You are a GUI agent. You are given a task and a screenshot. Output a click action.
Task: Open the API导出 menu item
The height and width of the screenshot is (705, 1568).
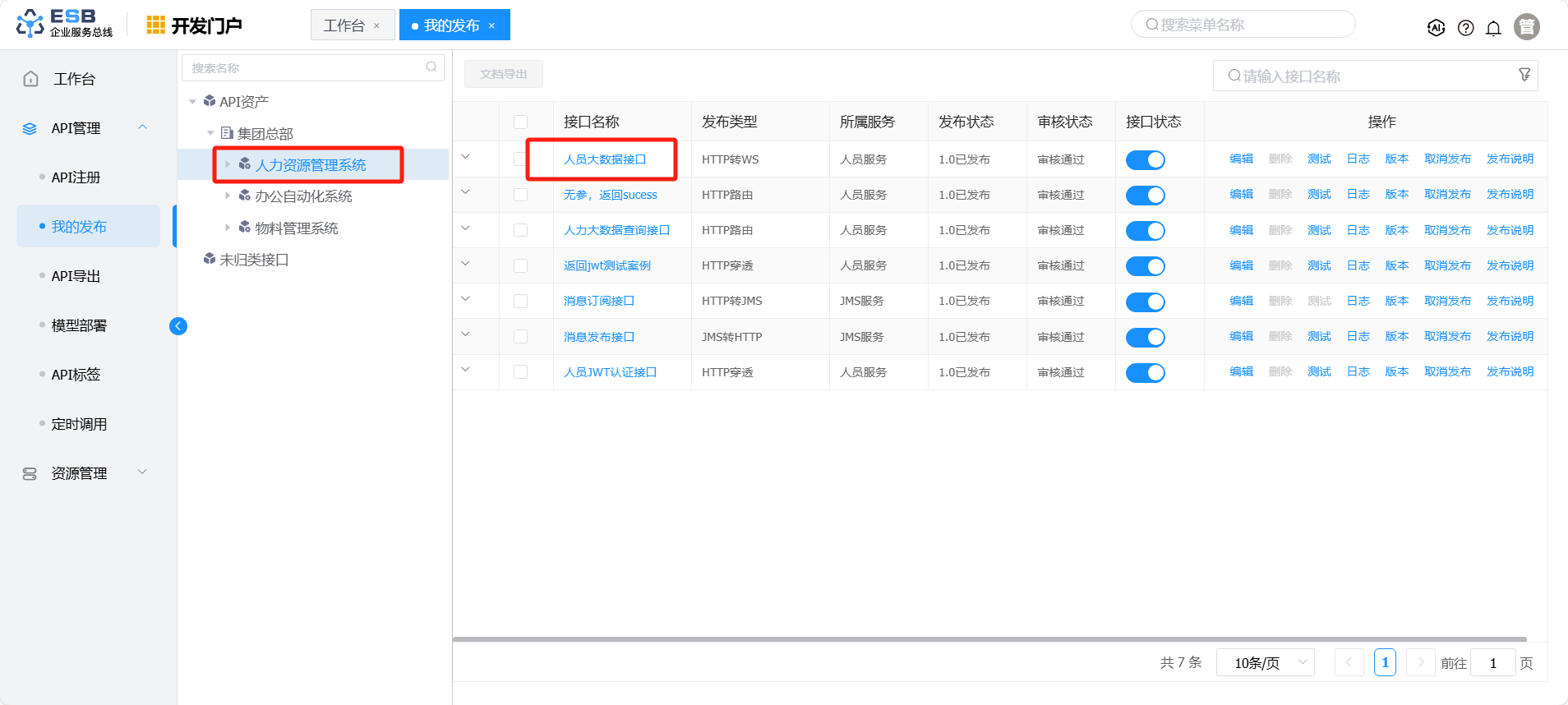76,276
